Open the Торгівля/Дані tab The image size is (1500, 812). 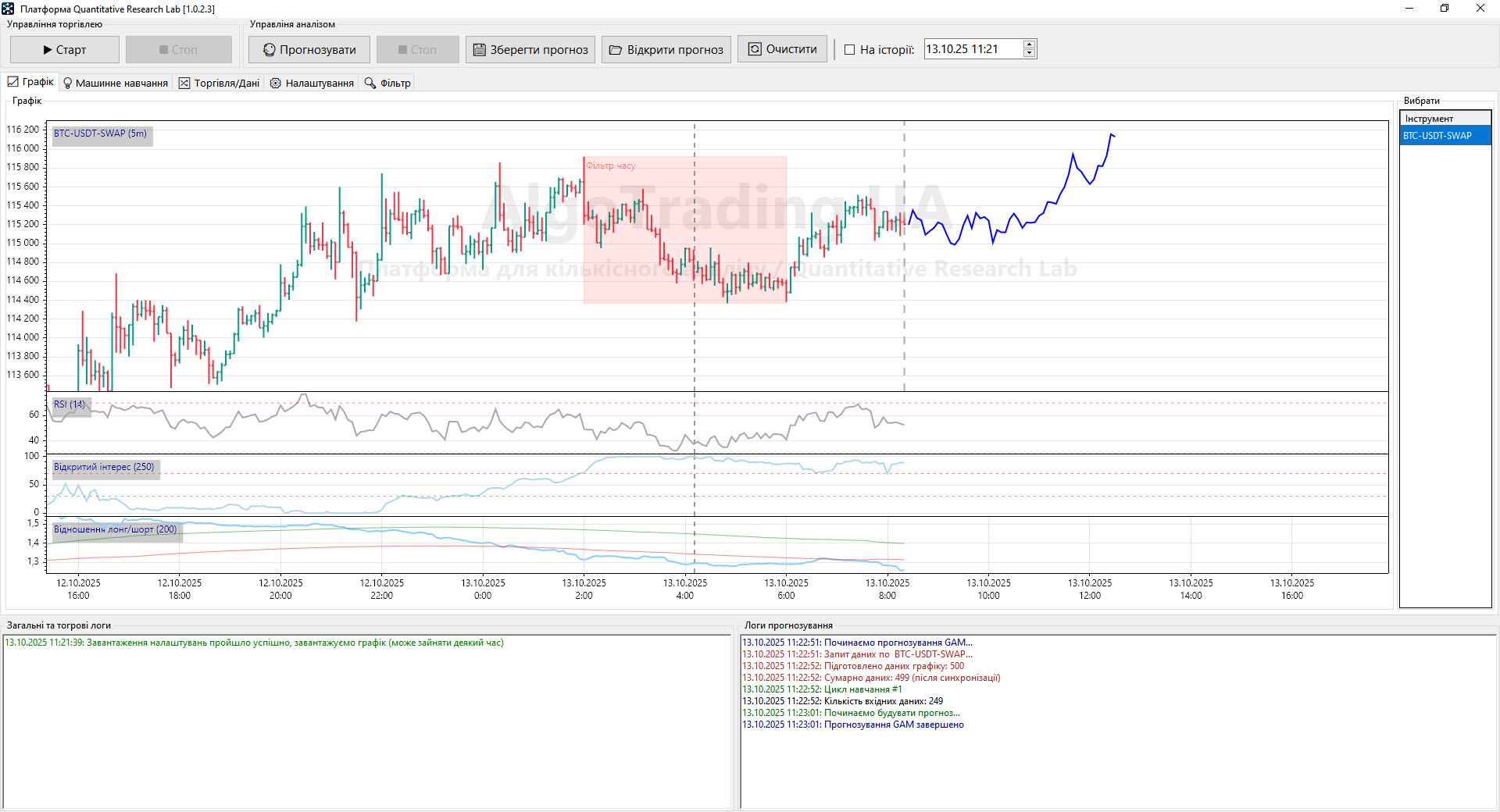coord(219,83)
